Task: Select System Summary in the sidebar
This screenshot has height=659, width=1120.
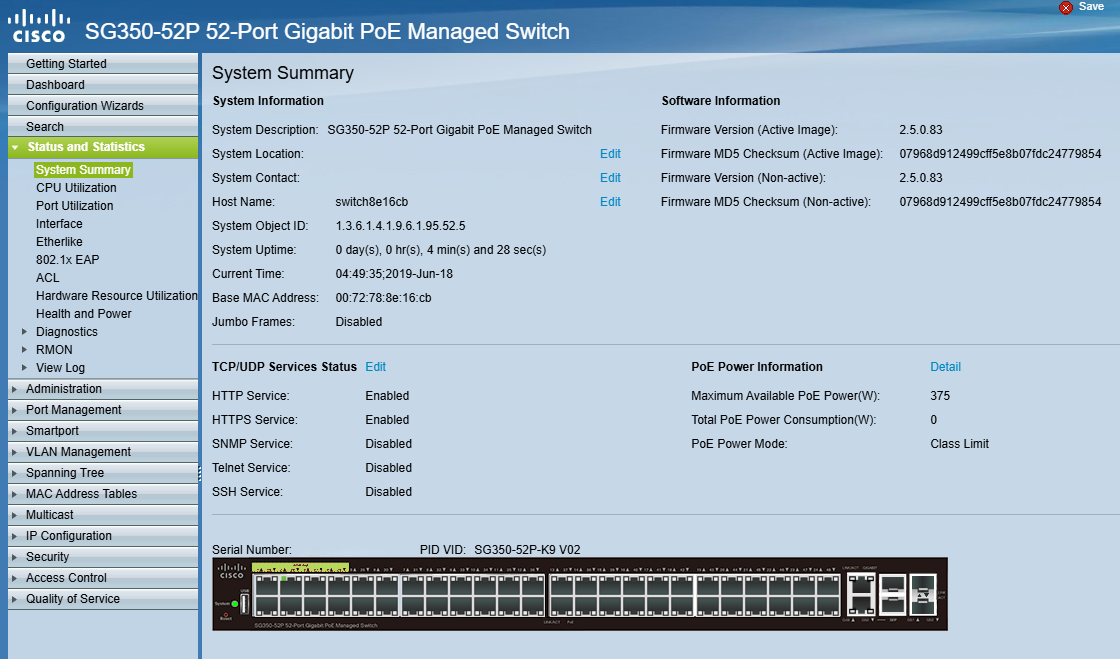Action: tap(83, 170)
